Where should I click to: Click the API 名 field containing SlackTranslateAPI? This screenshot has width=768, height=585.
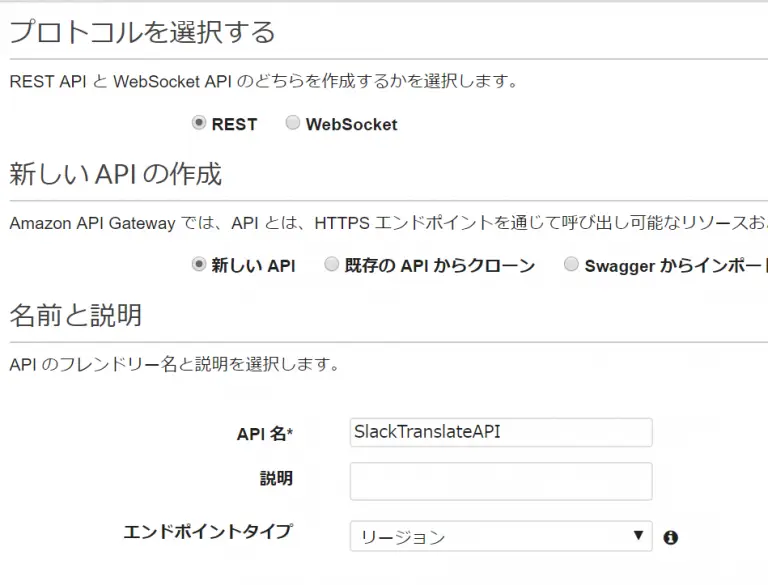501,432
